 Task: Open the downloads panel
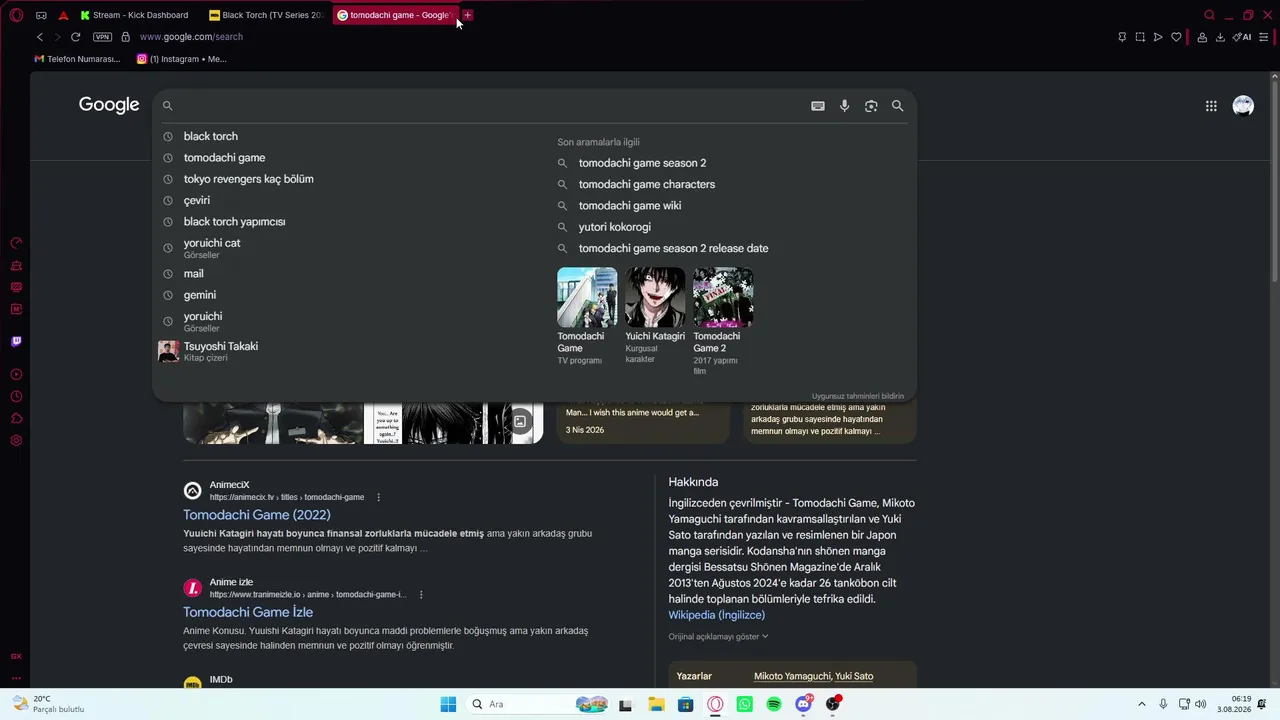click(x=1220, y=37)
